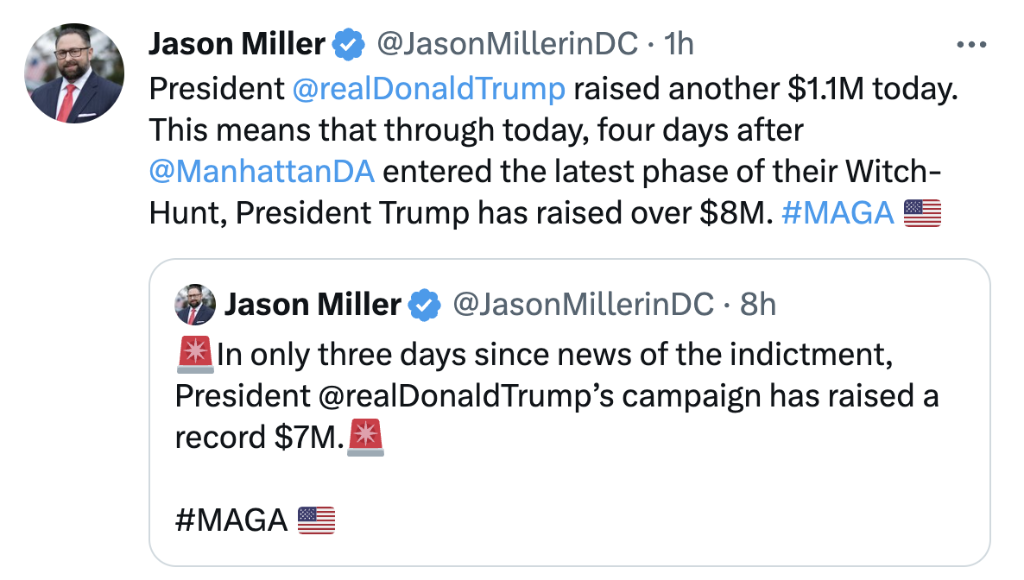Click the Jason Miller name in the quoted tweet
The image size is (1024, 580).
point(313,305)
